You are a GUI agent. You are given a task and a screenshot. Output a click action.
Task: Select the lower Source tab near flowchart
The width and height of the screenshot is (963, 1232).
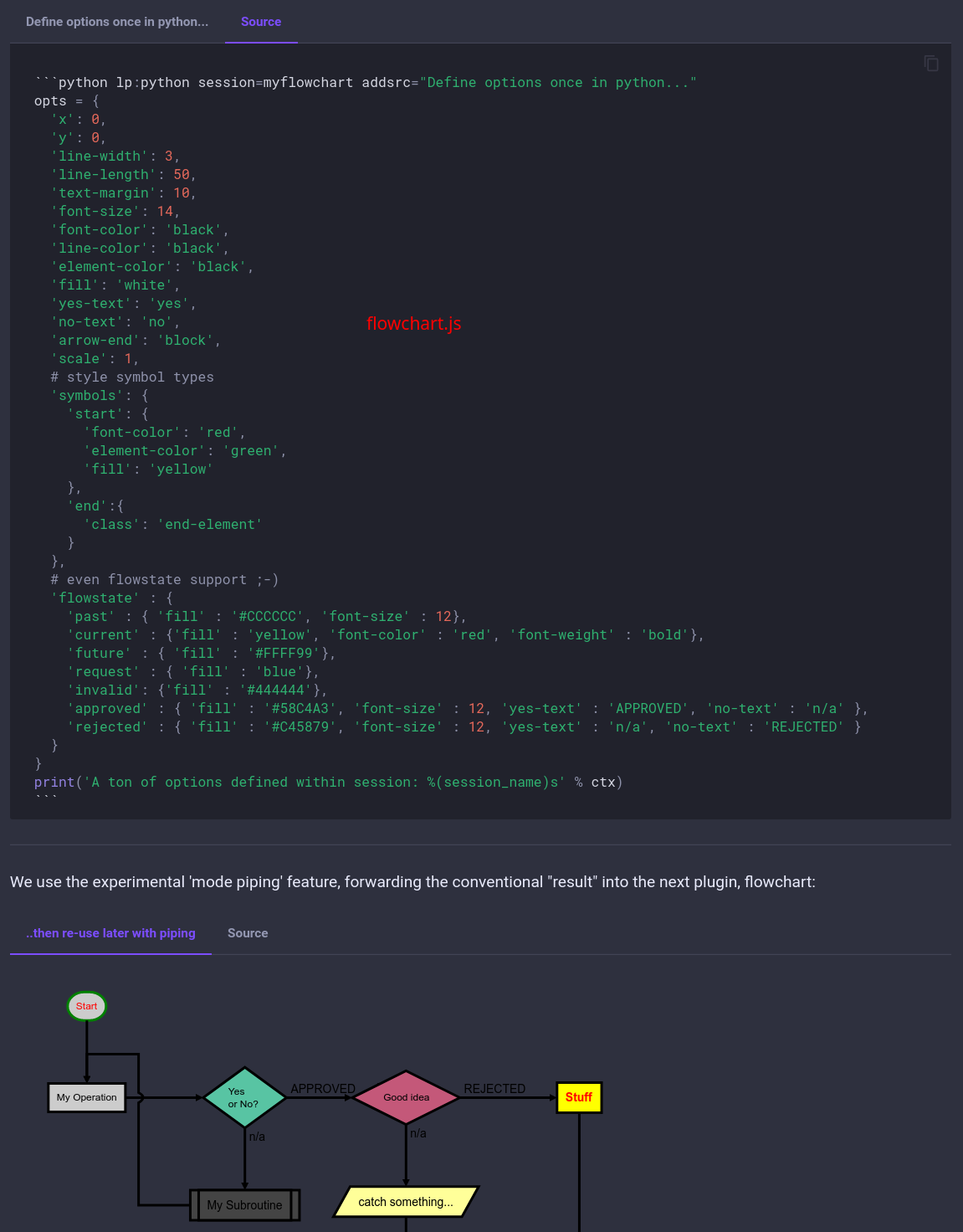tap(248, 932)
